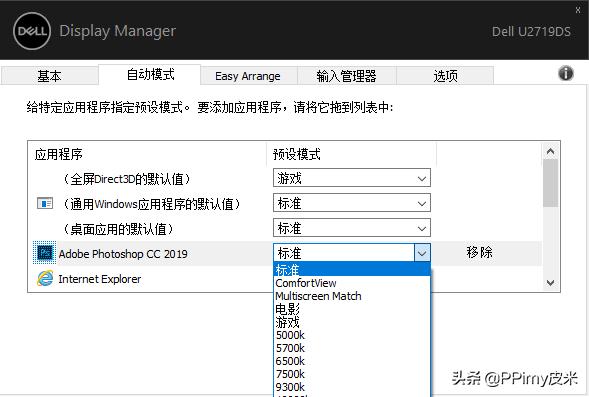Click the application list scrollbar thumb

[550, 183]
